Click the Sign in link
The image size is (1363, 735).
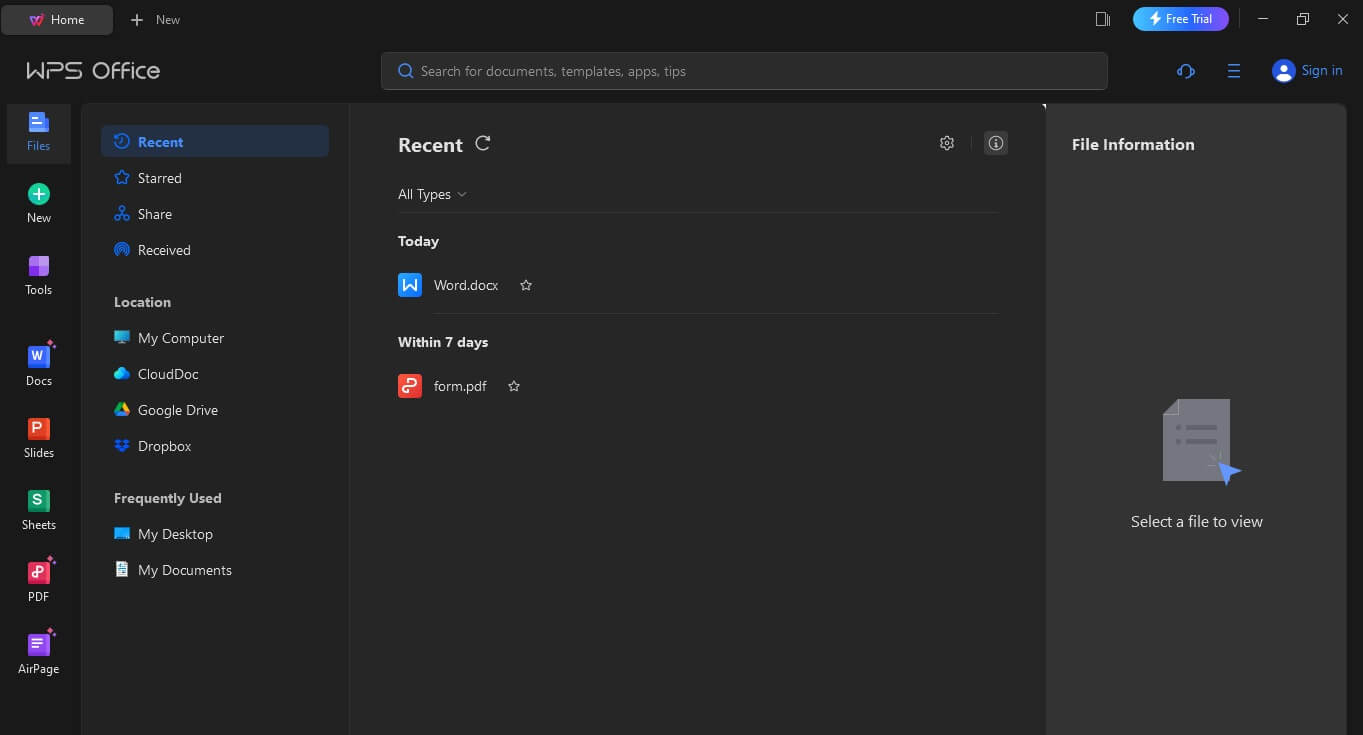[1322, 71]
